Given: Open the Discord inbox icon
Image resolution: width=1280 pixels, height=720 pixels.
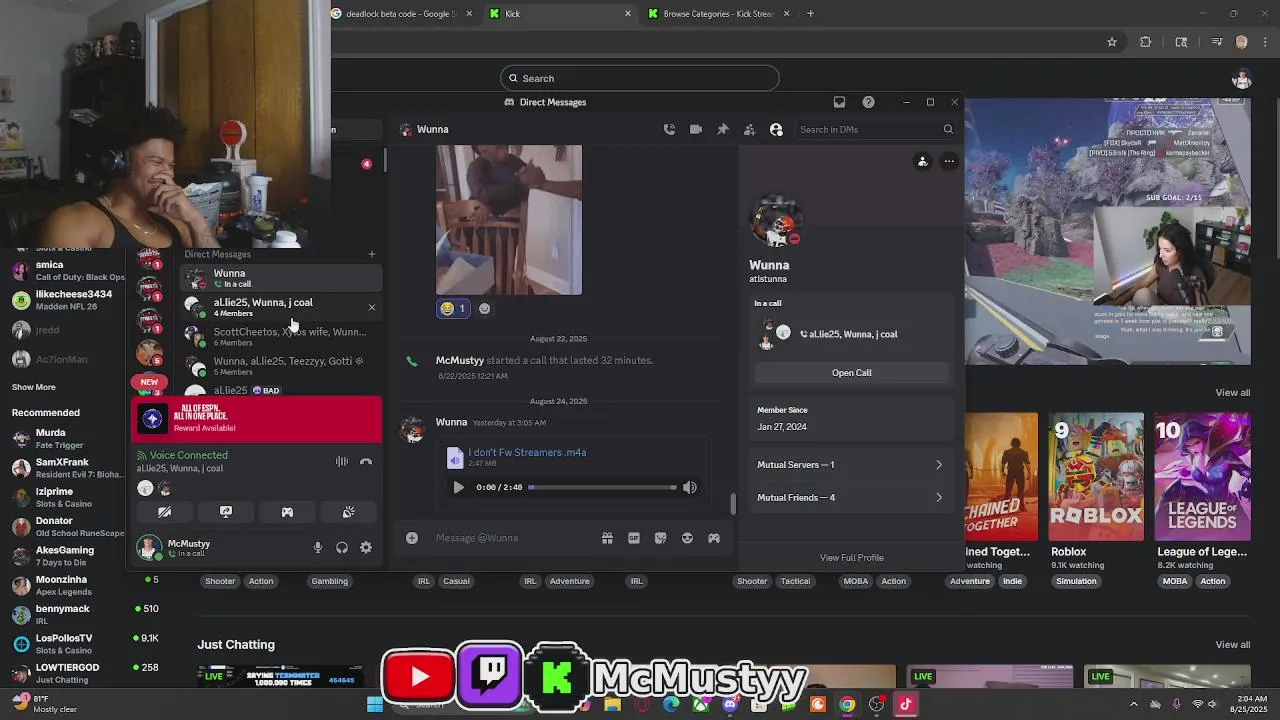Looking at the screenshot, I should [839, 102].
